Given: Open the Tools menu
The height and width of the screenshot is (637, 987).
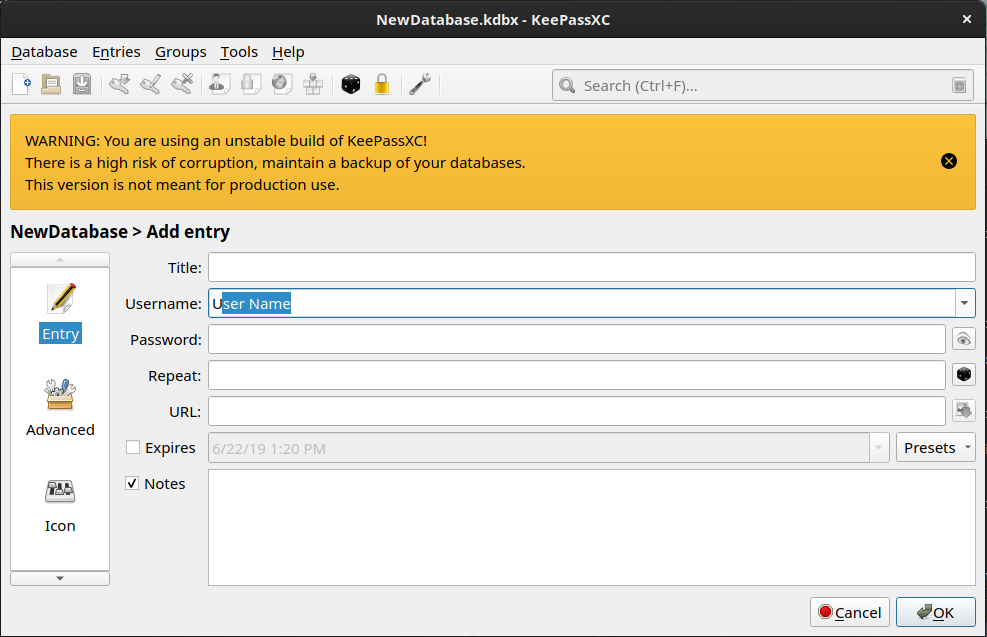Looking at the screenshot, I should coord(239,52).
